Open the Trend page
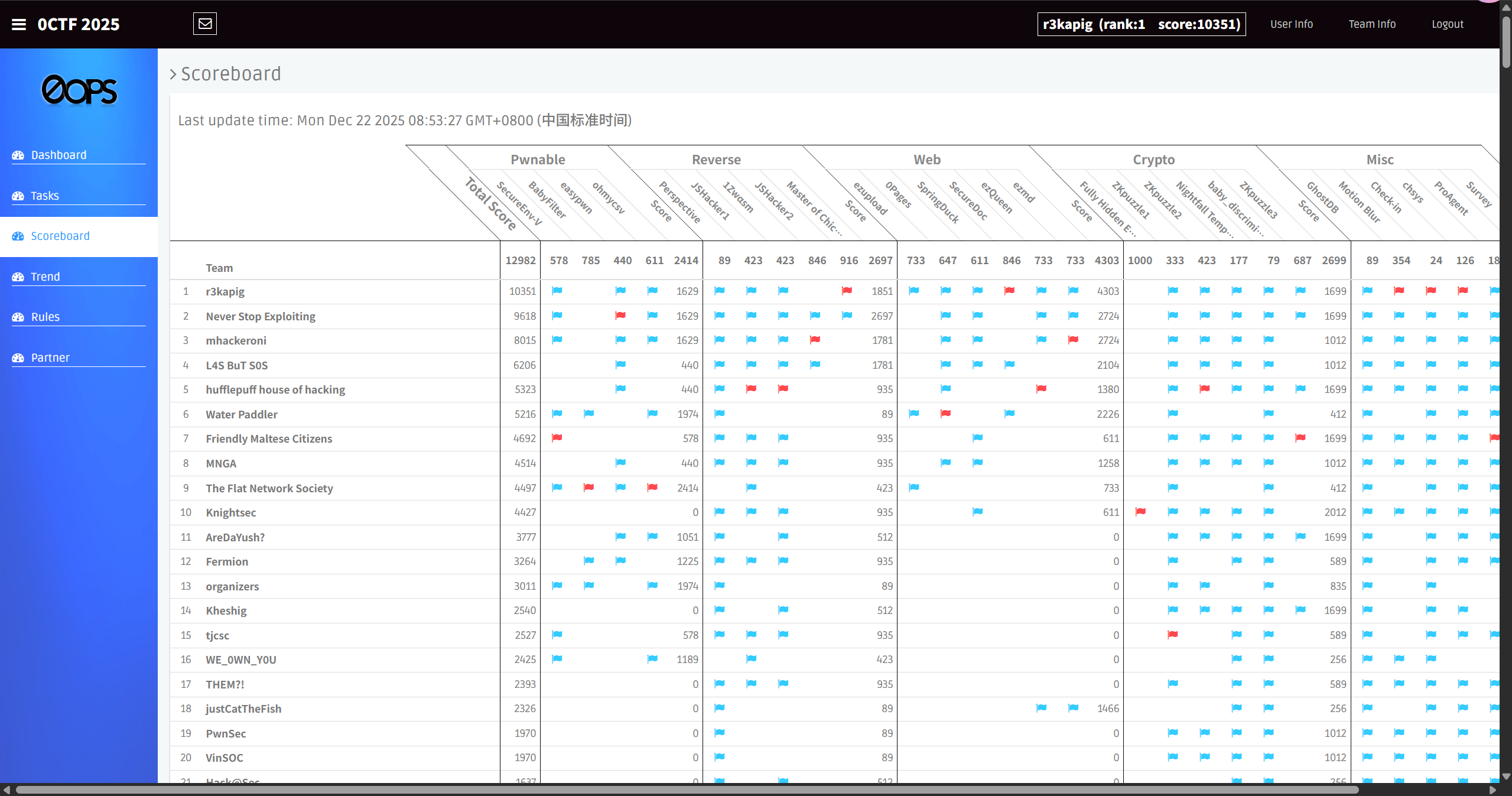This screenshot has width=1512, height=796. (46, 277)
